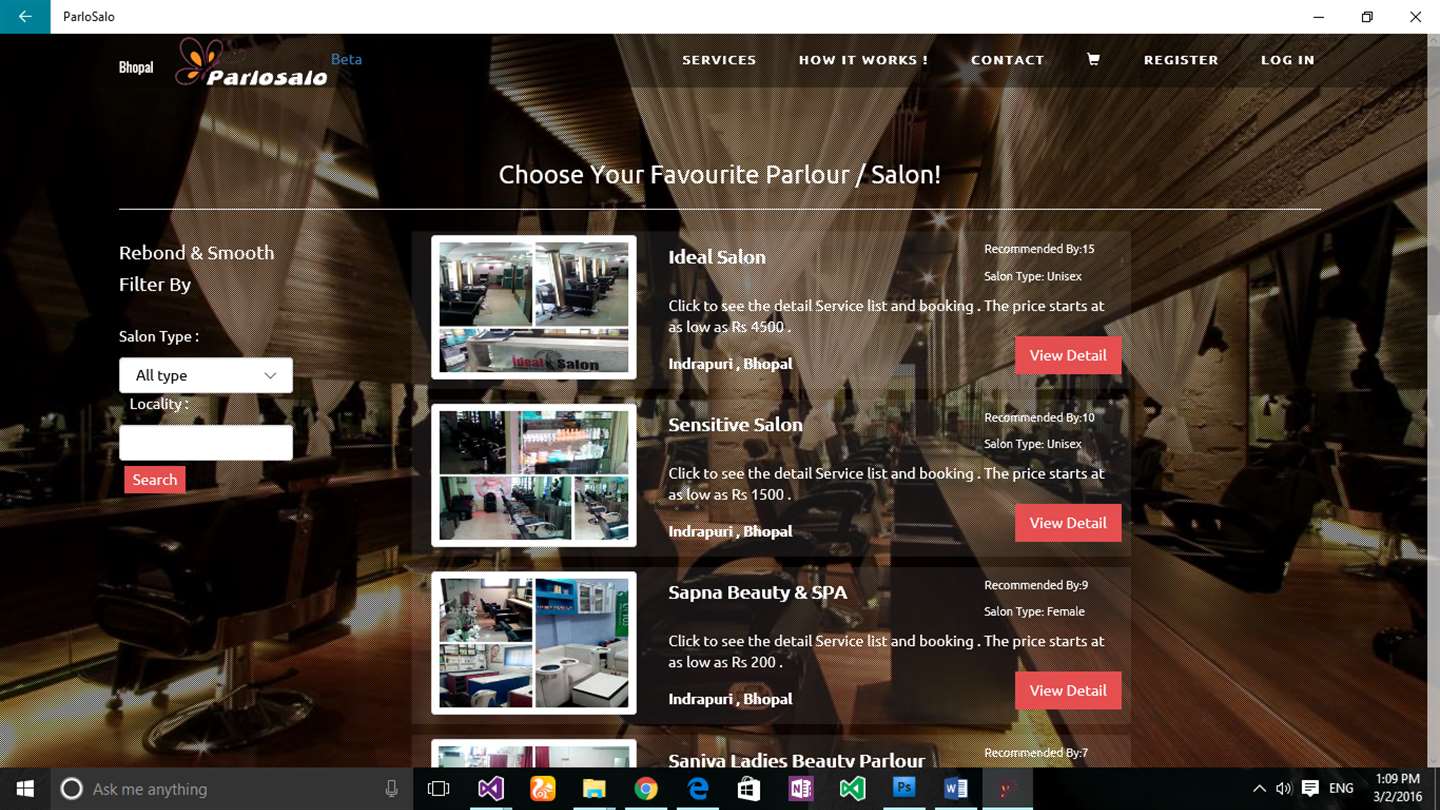Open the Salon Type dropdown
This screenshot has height=810, width=1440.
coord(206,375)
